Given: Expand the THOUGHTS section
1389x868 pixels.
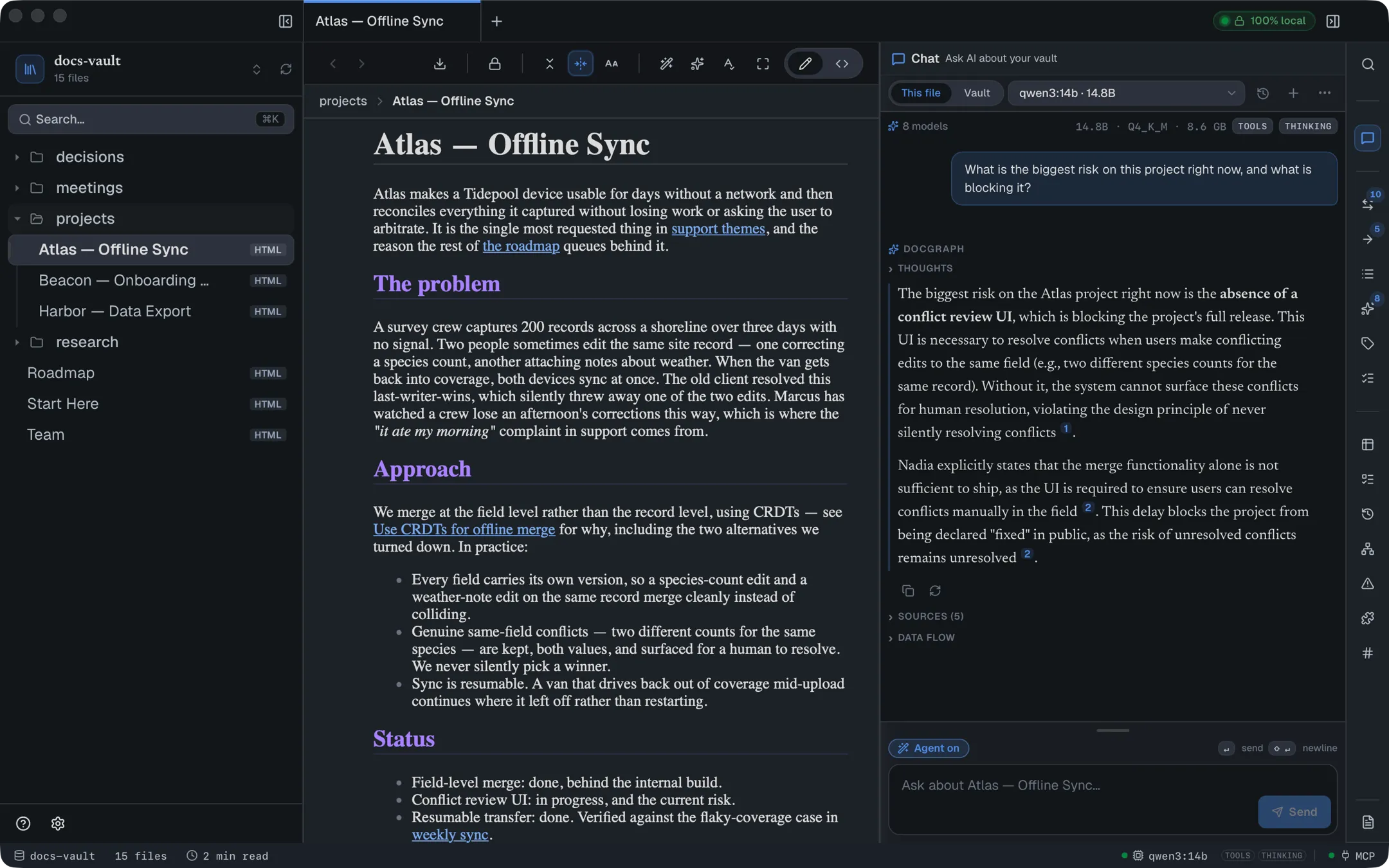Looking at the screenshot, I should pyautogui.click(x=920, y=268).
